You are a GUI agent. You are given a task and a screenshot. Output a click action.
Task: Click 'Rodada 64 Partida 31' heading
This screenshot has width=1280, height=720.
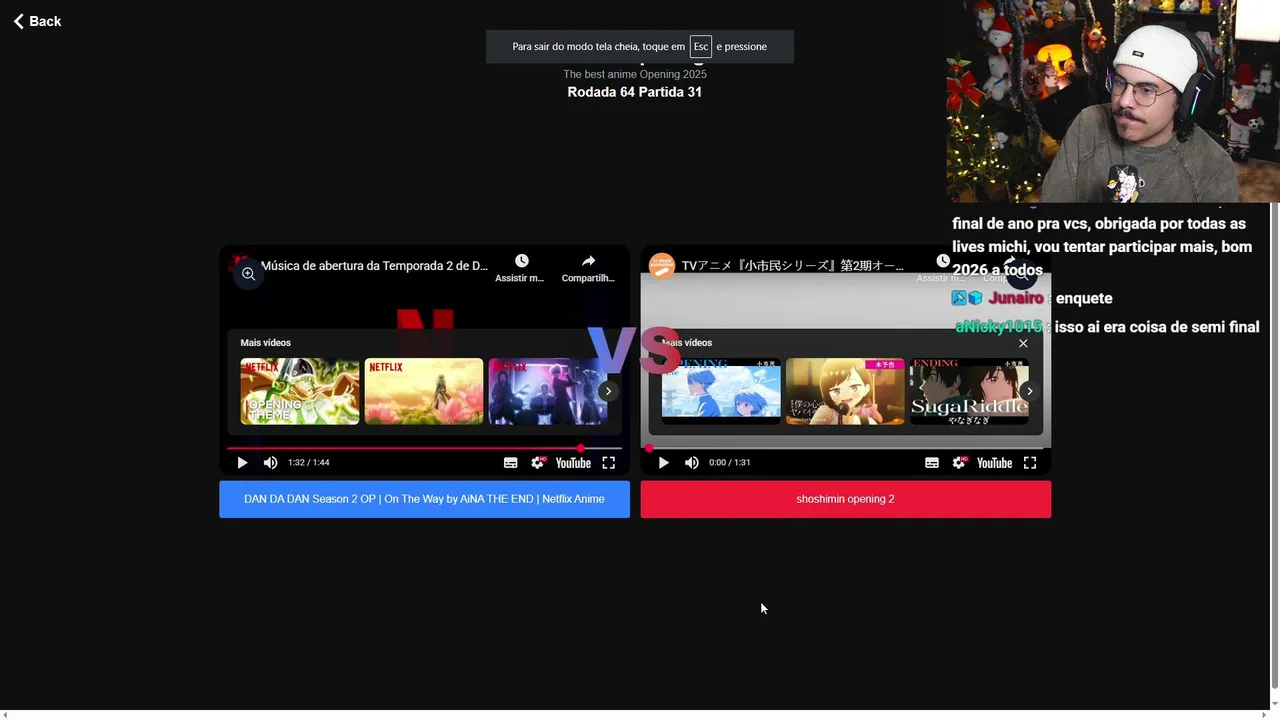pyautogui.click(x=634, y=92)
